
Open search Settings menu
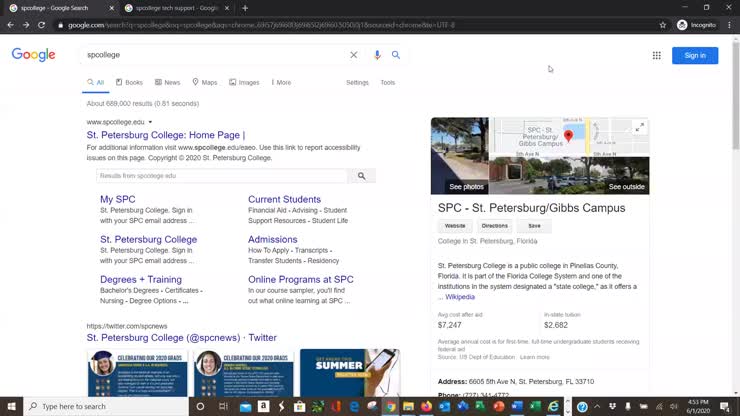click(357, 82)
